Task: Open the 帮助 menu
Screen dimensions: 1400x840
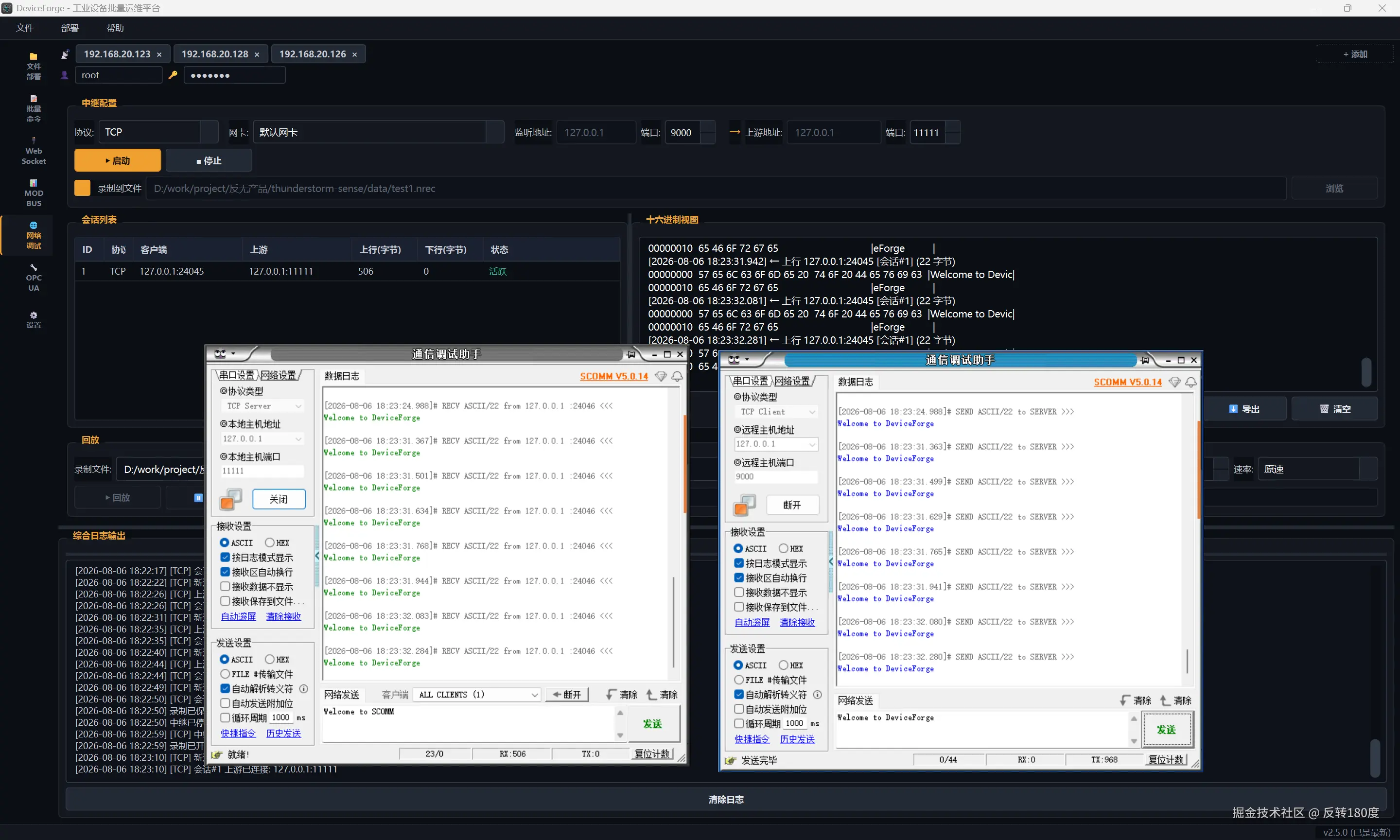Action: tap(115, 28)
